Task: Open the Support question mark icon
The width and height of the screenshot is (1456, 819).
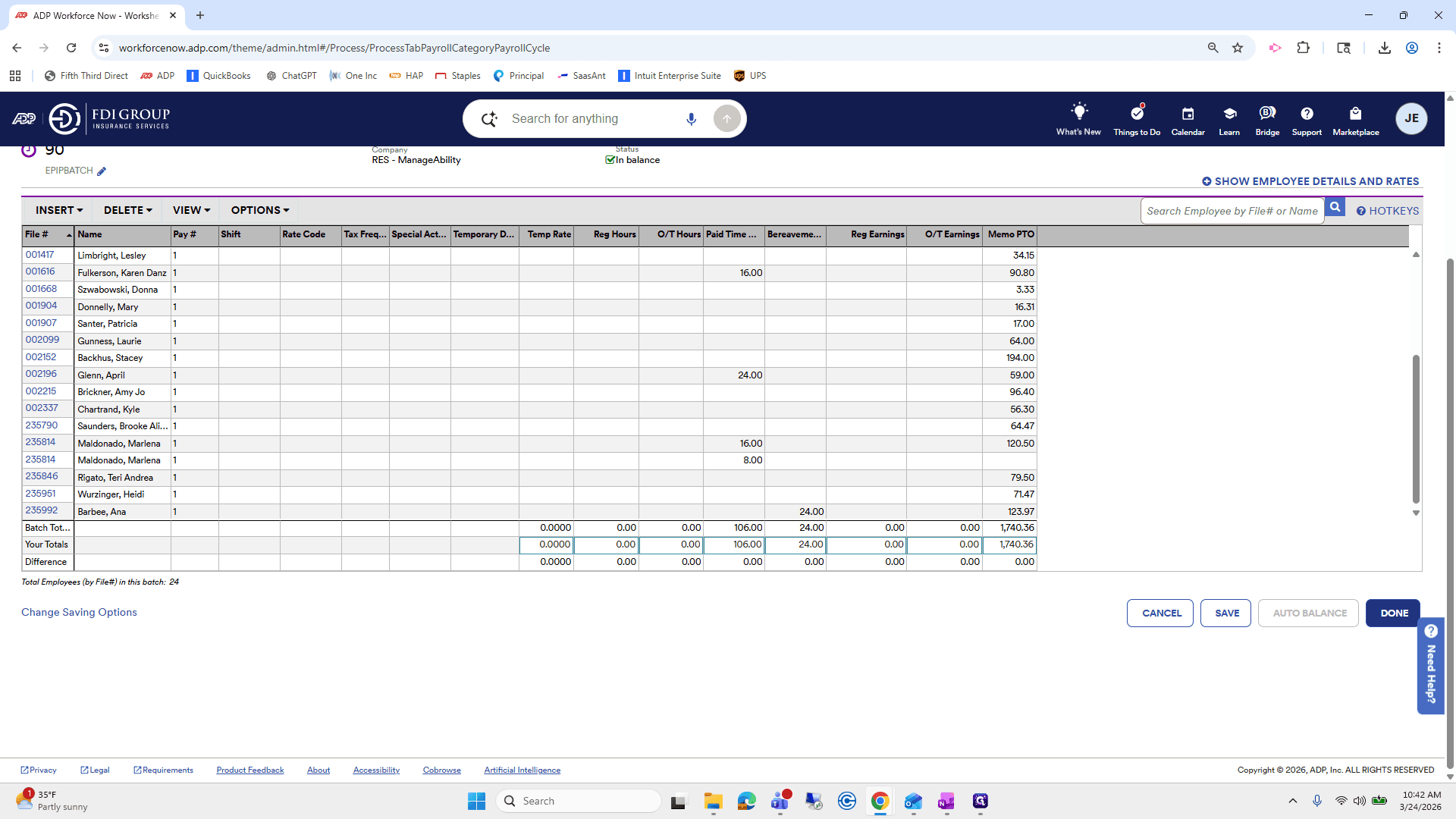Action: pos(1307,114)
